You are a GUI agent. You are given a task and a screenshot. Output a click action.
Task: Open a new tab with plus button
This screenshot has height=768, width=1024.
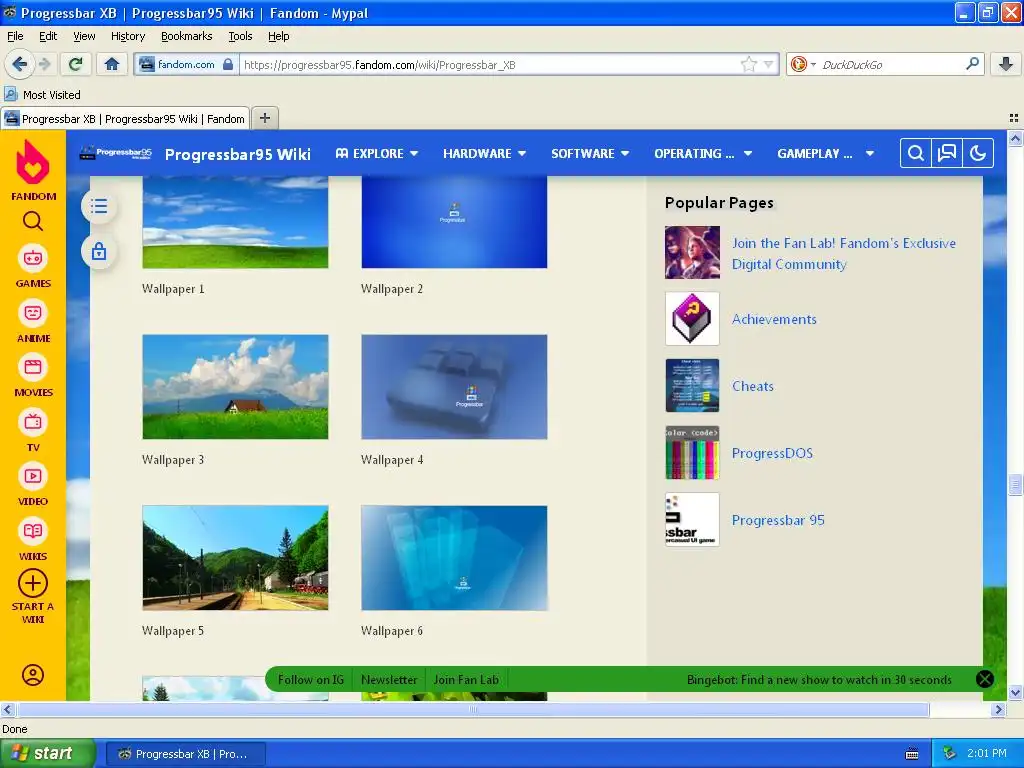point(264,118)
